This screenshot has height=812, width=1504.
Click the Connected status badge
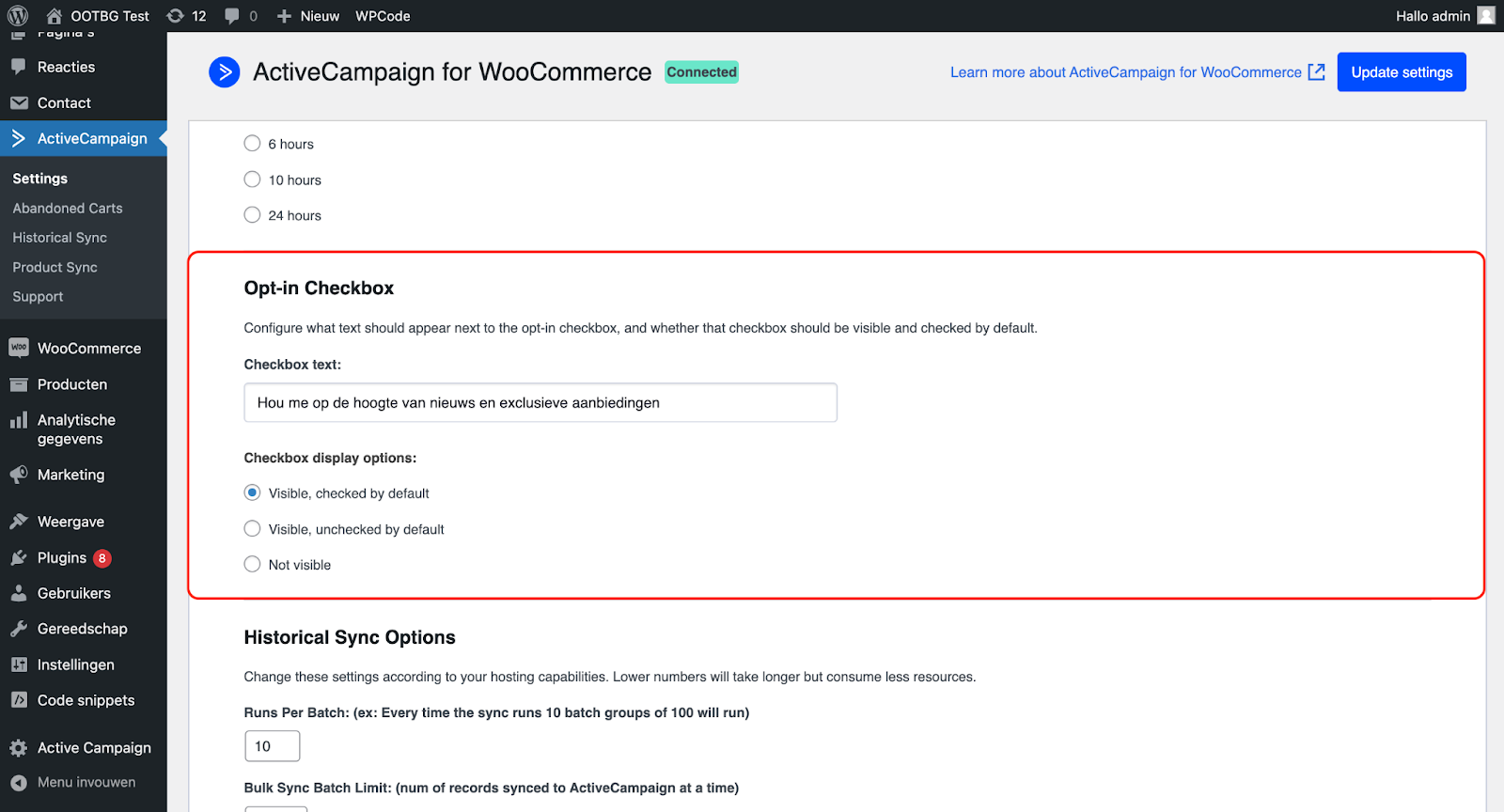pos(702,72)
